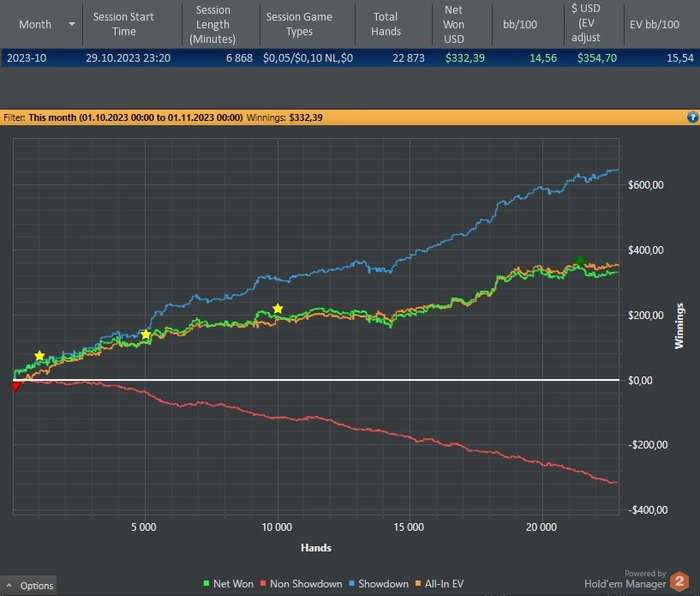Viewport: 700px width, 596px height.
Task: Click the Month column header
Action: tap(35, 24)
